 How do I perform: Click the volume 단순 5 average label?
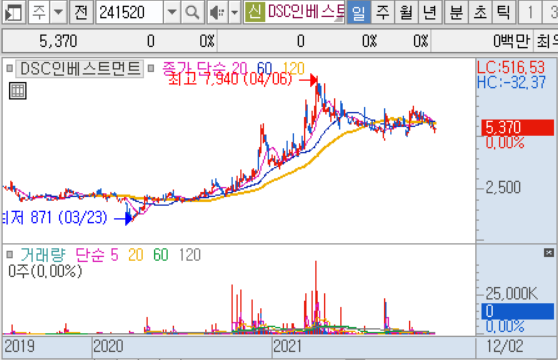point(97,255)
